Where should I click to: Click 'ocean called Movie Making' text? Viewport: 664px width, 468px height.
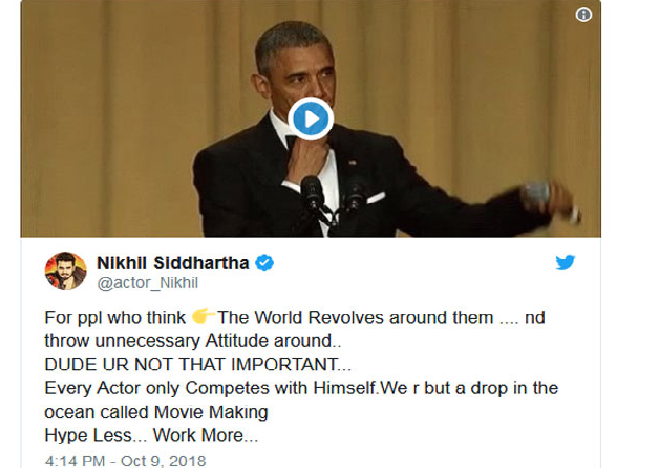pyautogui.click(x=156, y=412)
